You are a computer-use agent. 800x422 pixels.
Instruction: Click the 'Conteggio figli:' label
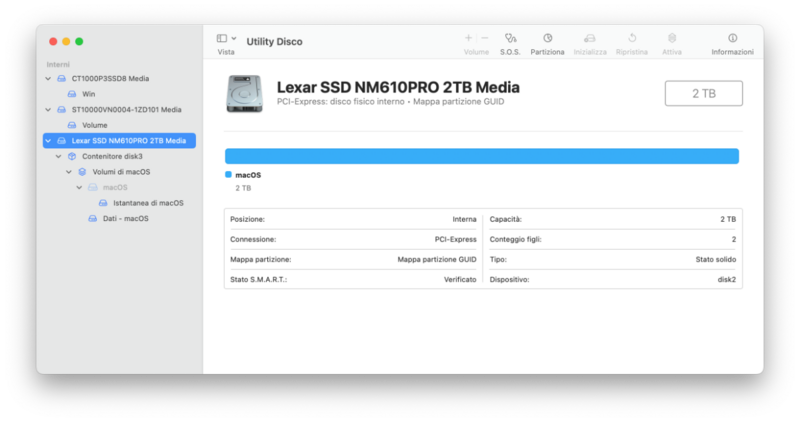coord(515,239)
